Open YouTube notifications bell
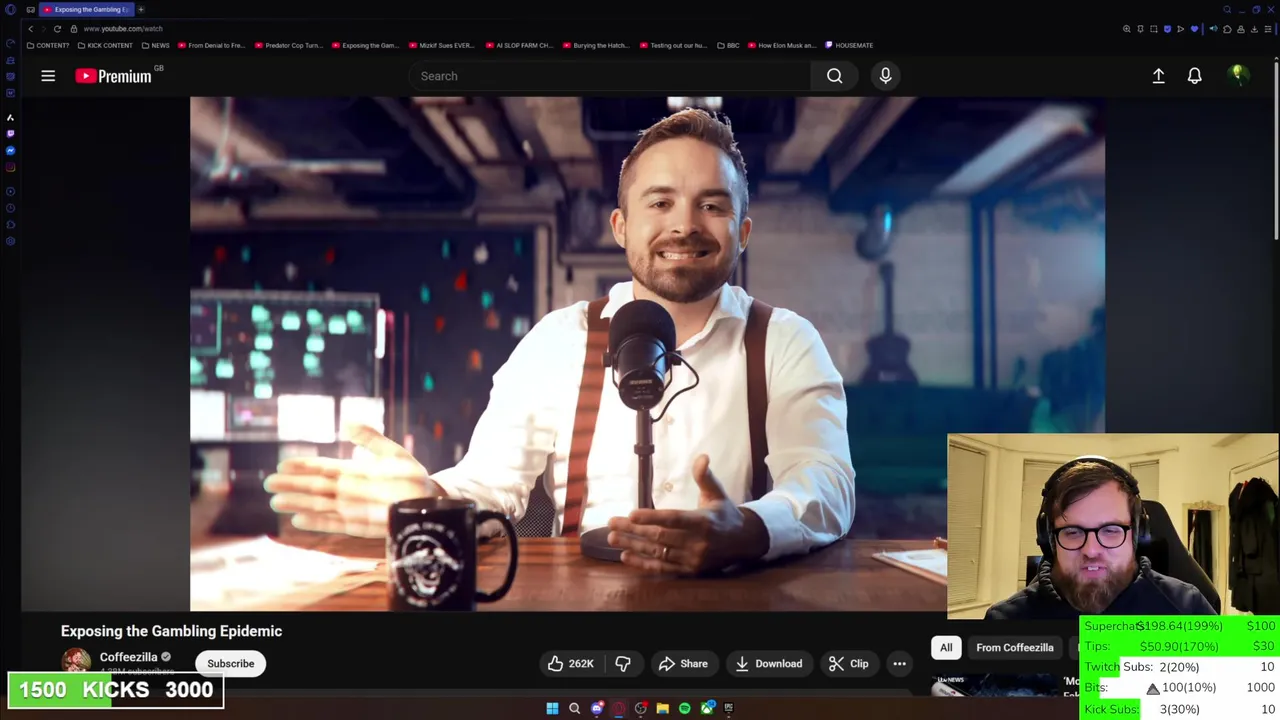This screenshot has height=720, width=1280. click(1194, 76)
